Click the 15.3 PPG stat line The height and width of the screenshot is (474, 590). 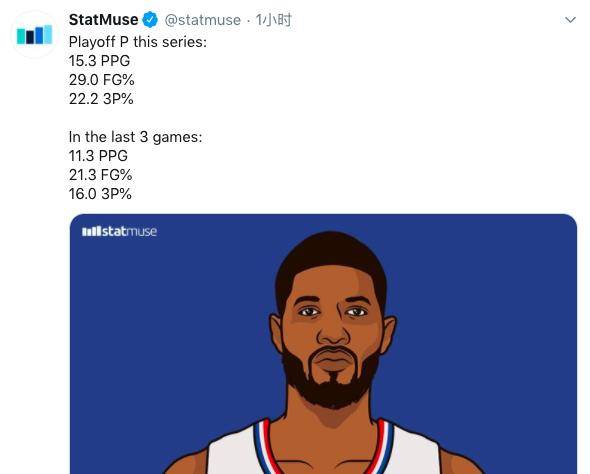pyautogui.click(x=99, y=61)
